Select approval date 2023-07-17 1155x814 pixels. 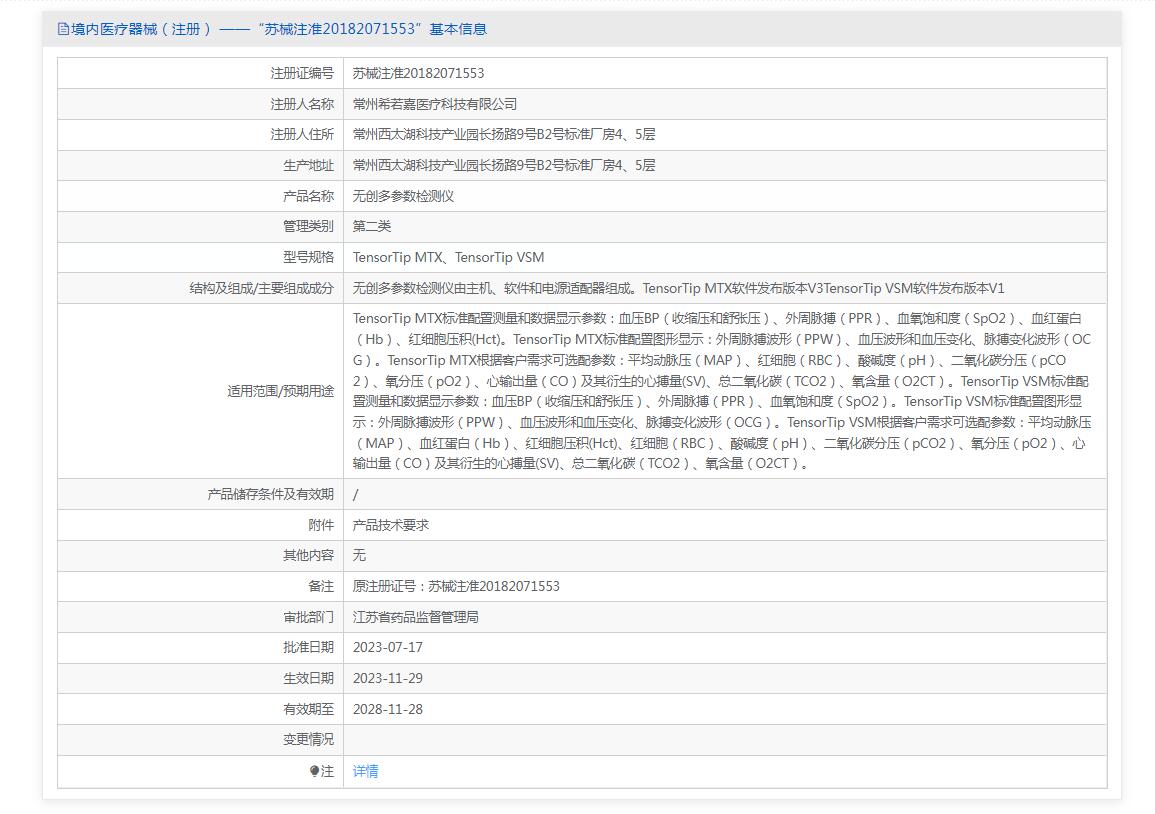click(x=388, y=648)
